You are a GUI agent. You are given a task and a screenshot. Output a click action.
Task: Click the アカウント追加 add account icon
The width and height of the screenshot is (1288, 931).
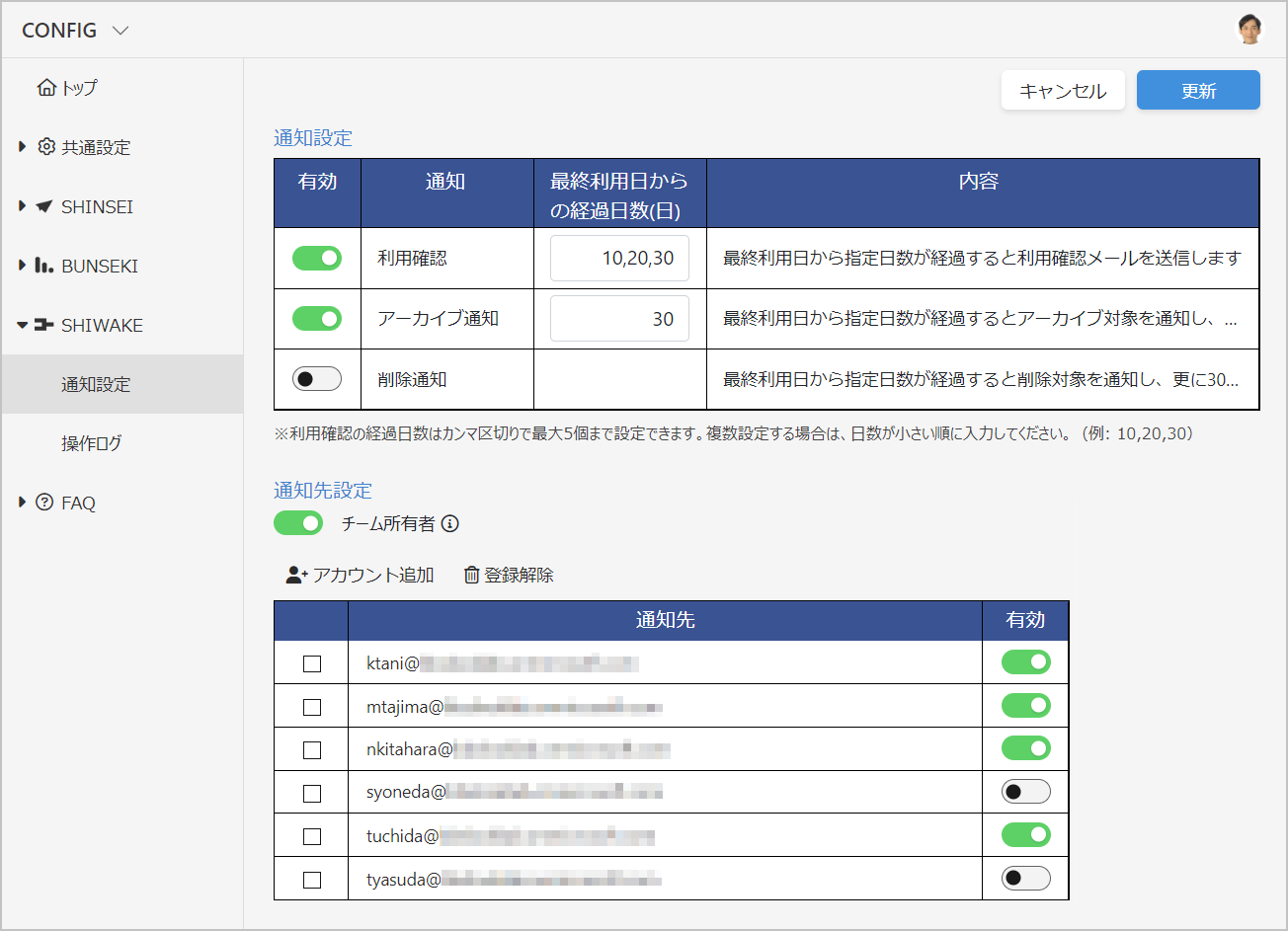297,575
